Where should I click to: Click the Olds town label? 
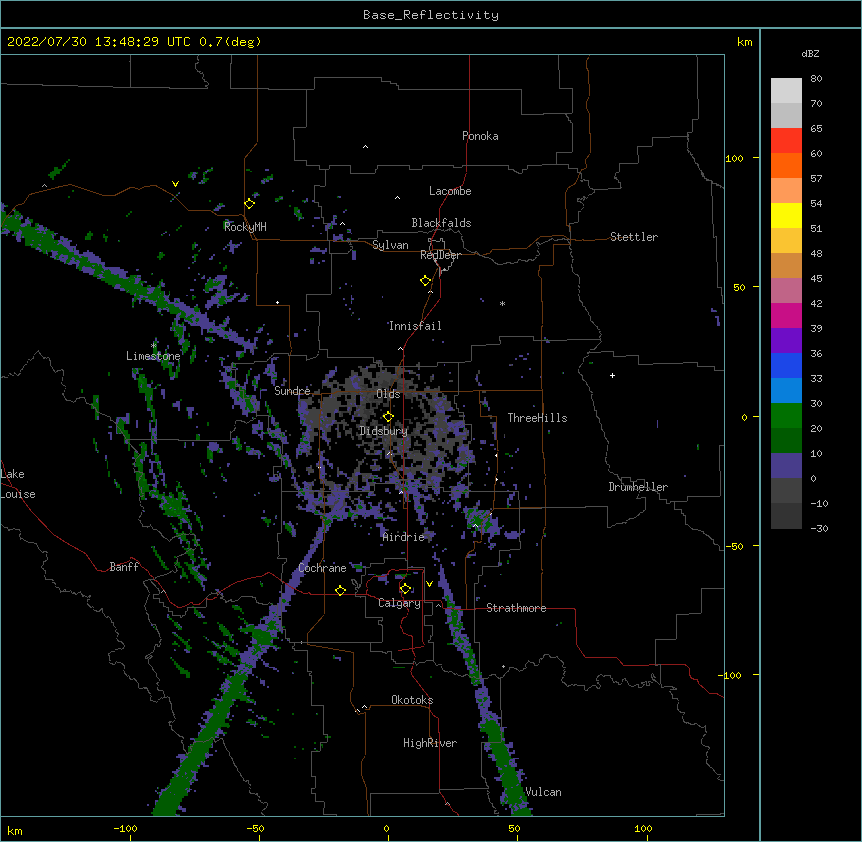[388, 394]
